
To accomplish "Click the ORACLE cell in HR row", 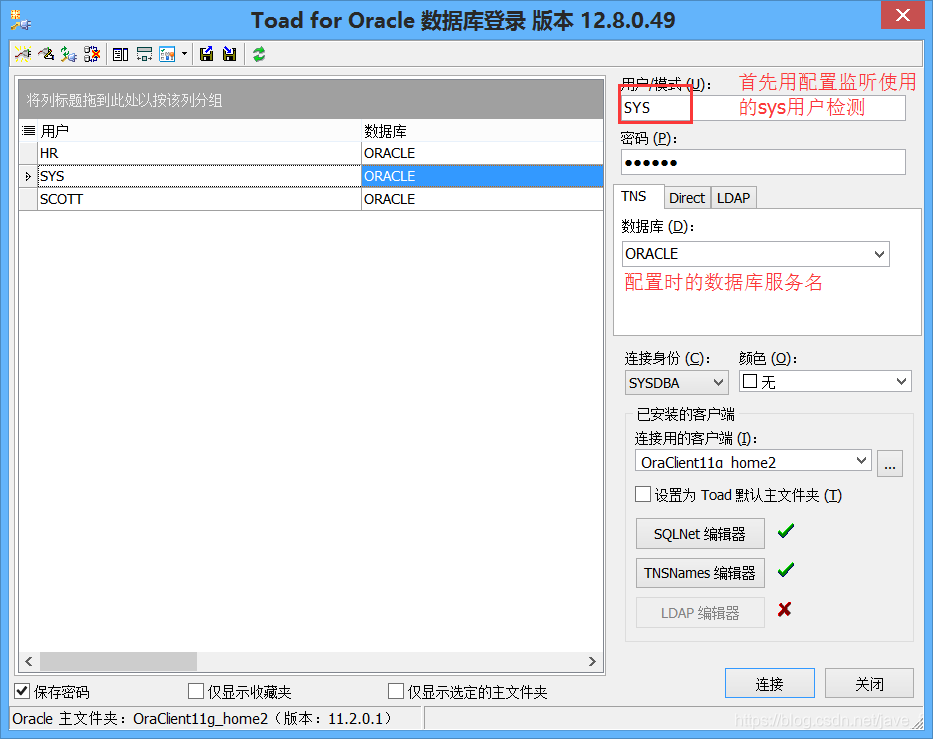I will pos(482,154).
